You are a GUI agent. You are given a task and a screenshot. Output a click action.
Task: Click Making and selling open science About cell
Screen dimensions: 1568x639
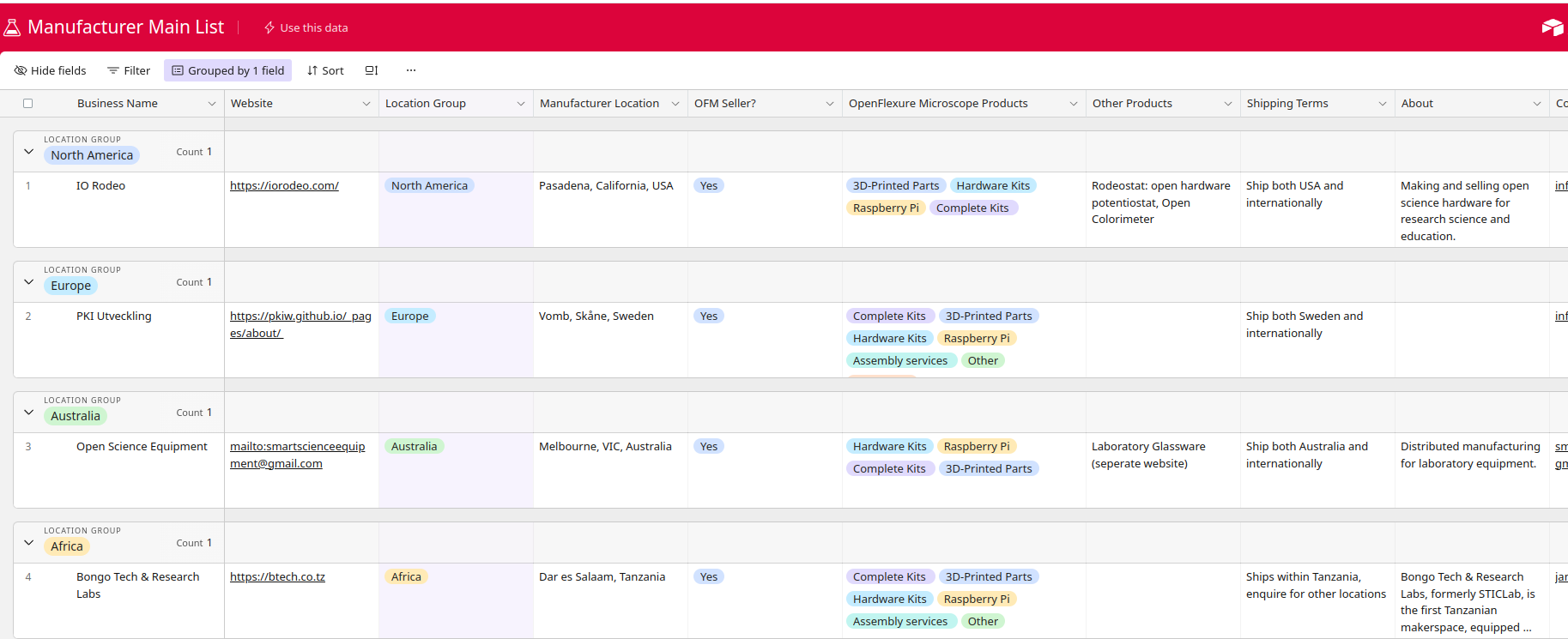(x=1472, y=210)
